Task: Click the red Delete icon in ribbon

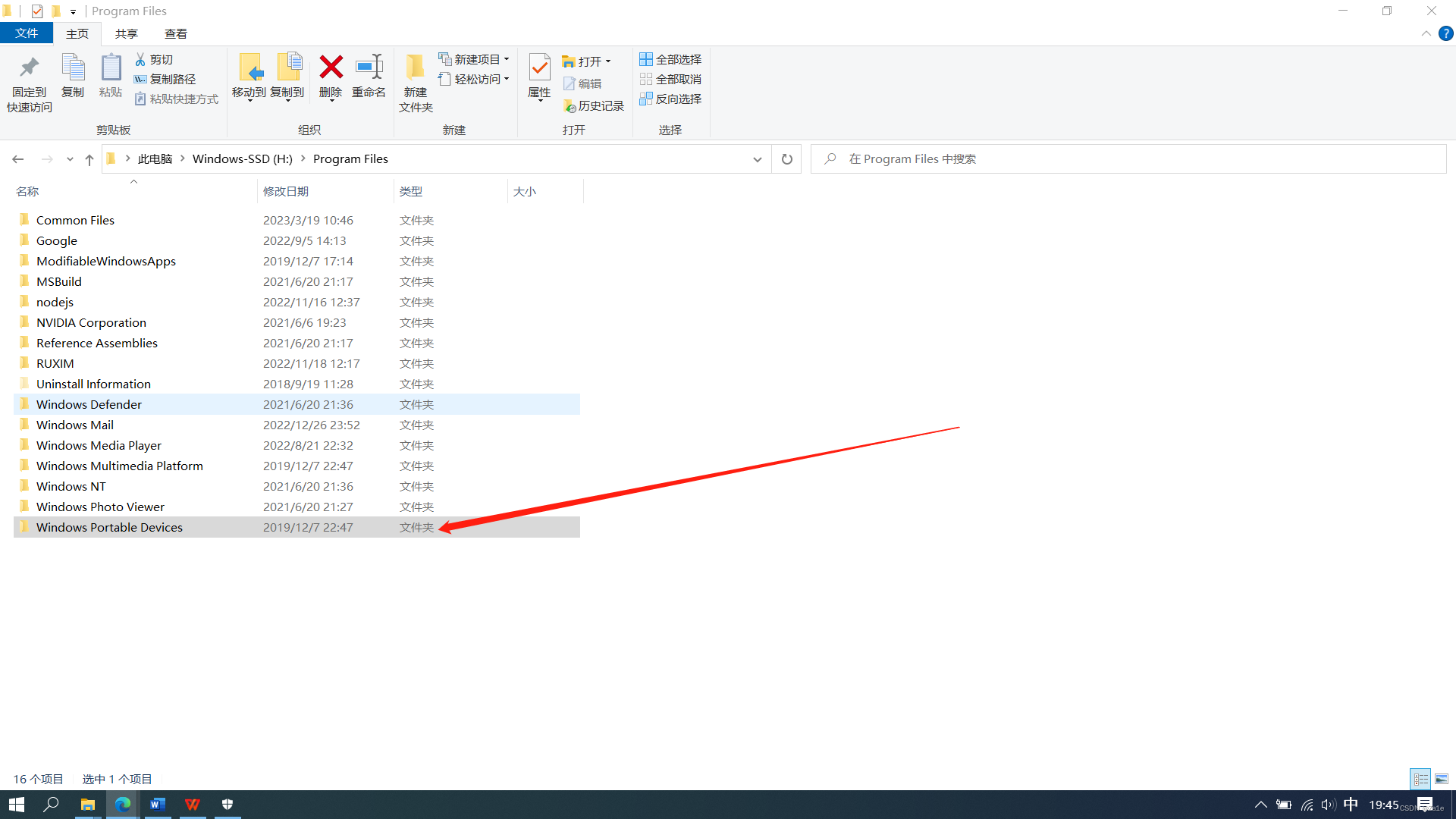Action: point(331,68)
